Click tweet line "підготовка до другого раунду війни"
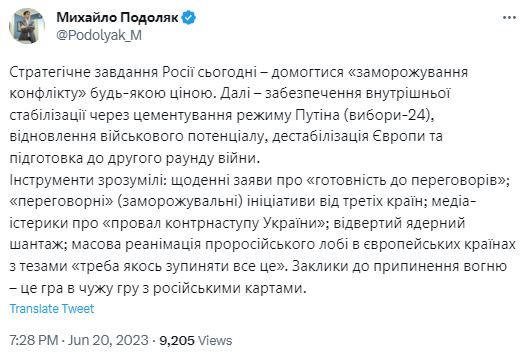Screen dimensions: 528x361 click(135, 159)
